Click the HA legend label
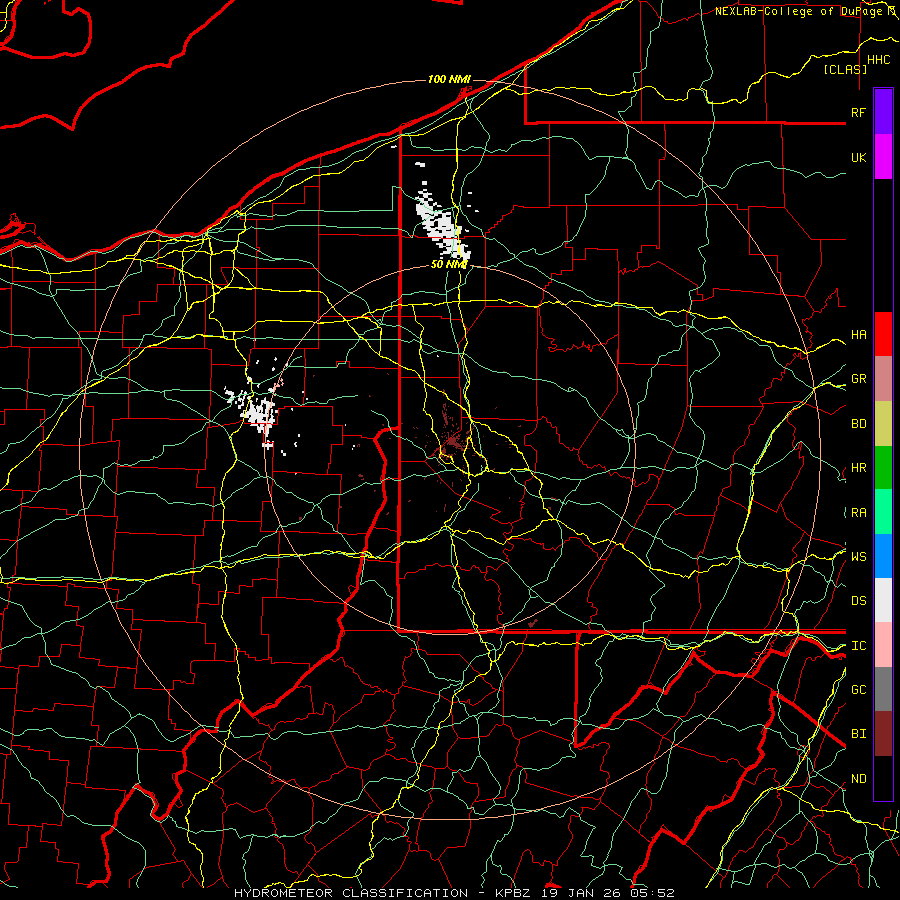This screenshot has height=900, width=900. click(x=858, y=334)
